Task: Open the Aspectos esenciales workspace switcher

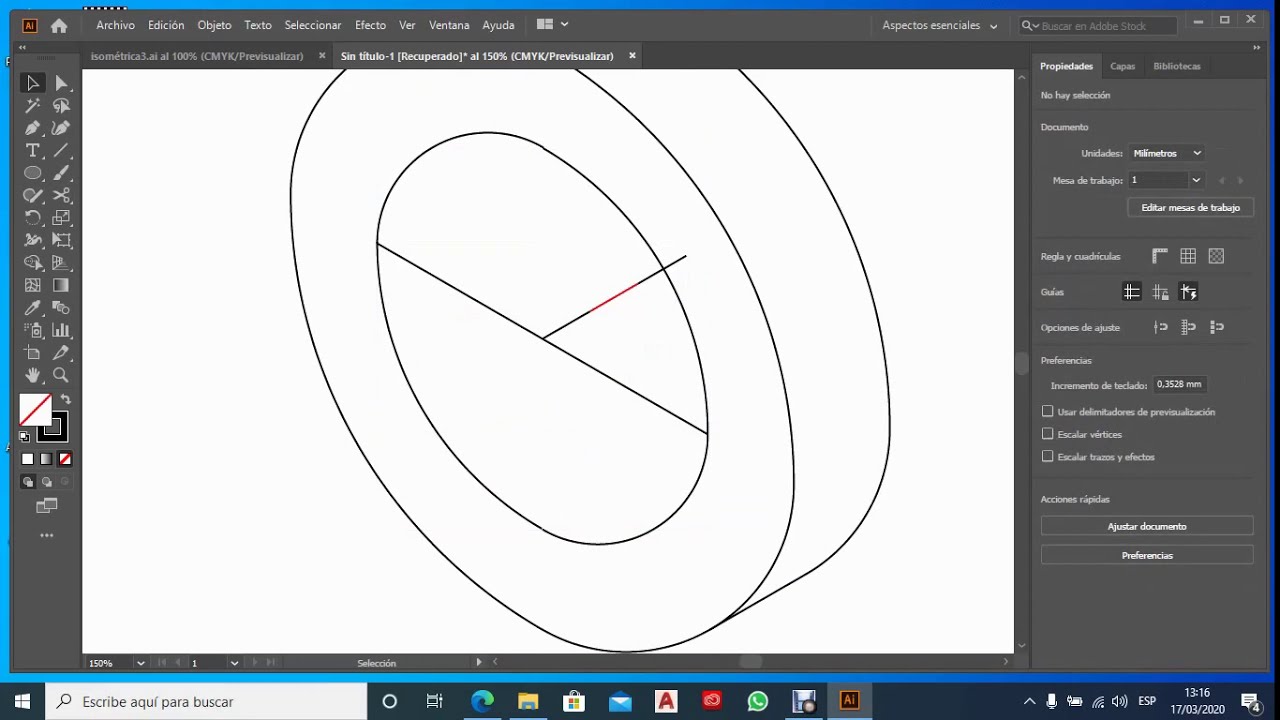Action: click(939, 26)
